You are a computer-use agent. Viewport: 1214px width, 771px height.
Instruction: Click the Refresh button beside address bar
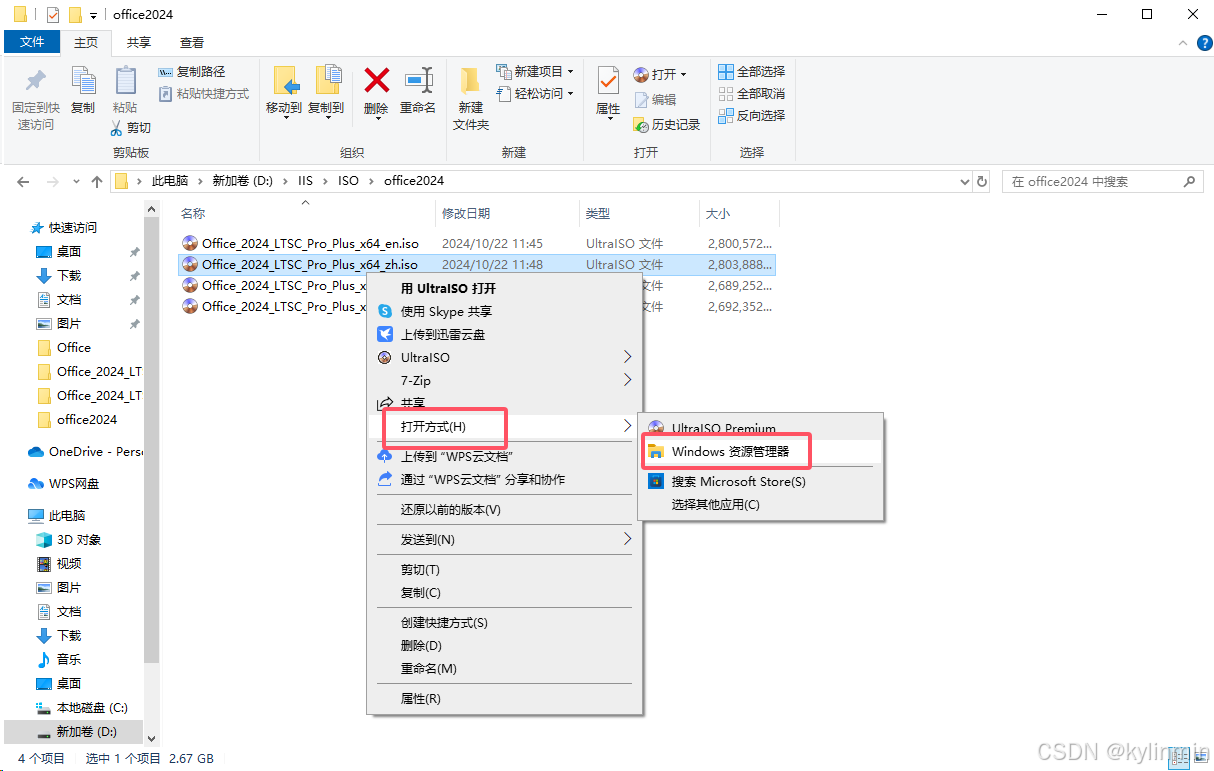point(982,182)
